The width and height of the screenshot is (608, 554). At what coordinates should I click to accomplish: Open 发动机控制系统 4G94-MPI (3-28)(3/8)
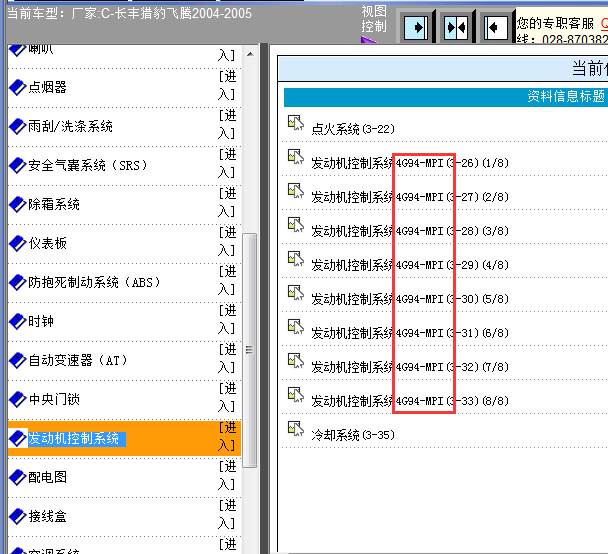click(x=410, y=231)
